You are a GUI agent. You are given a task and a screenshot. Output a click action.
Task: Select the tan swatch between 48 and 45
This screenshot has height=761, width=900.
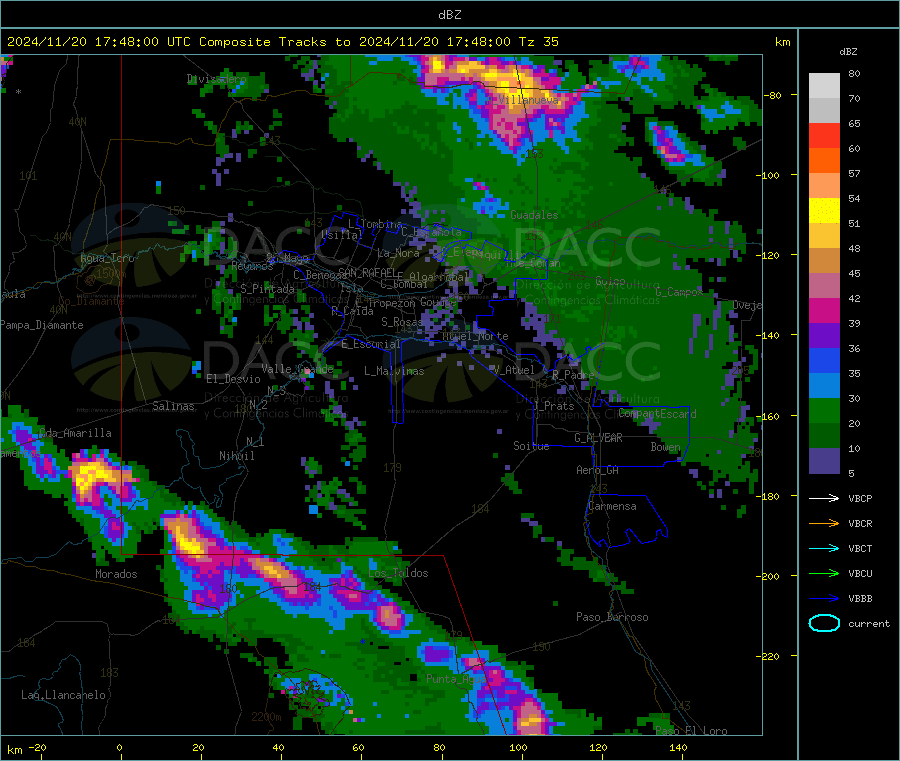click(824, 261)
